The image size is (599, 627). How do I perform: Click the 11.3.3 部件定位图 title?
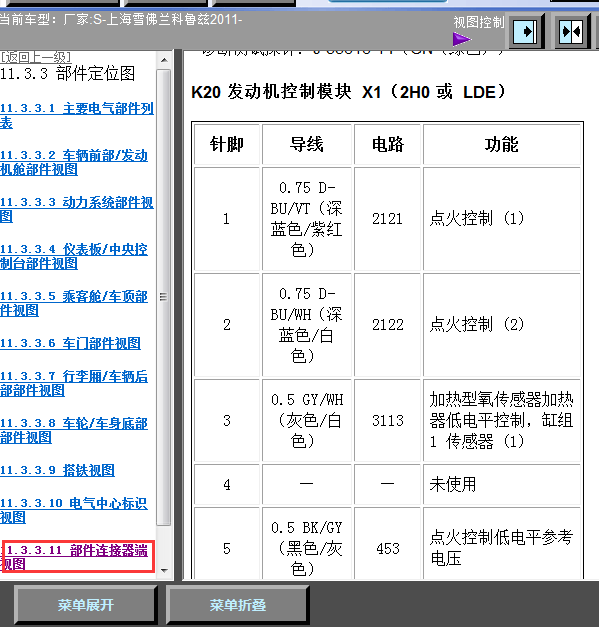(67, 74)
